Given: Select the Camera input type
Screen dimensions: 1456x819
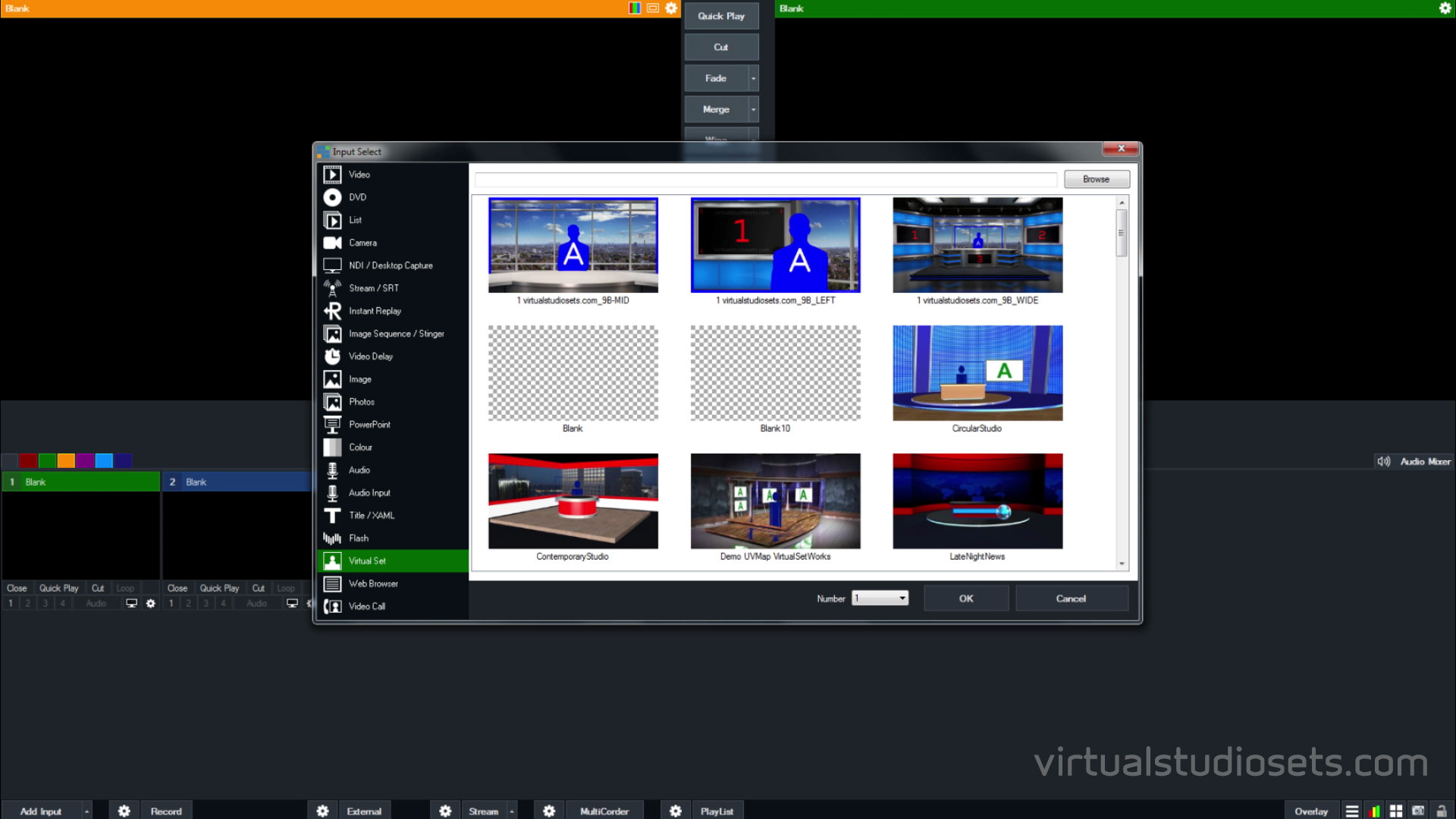Looking at the screenshot, I should [x=362, y=243].
